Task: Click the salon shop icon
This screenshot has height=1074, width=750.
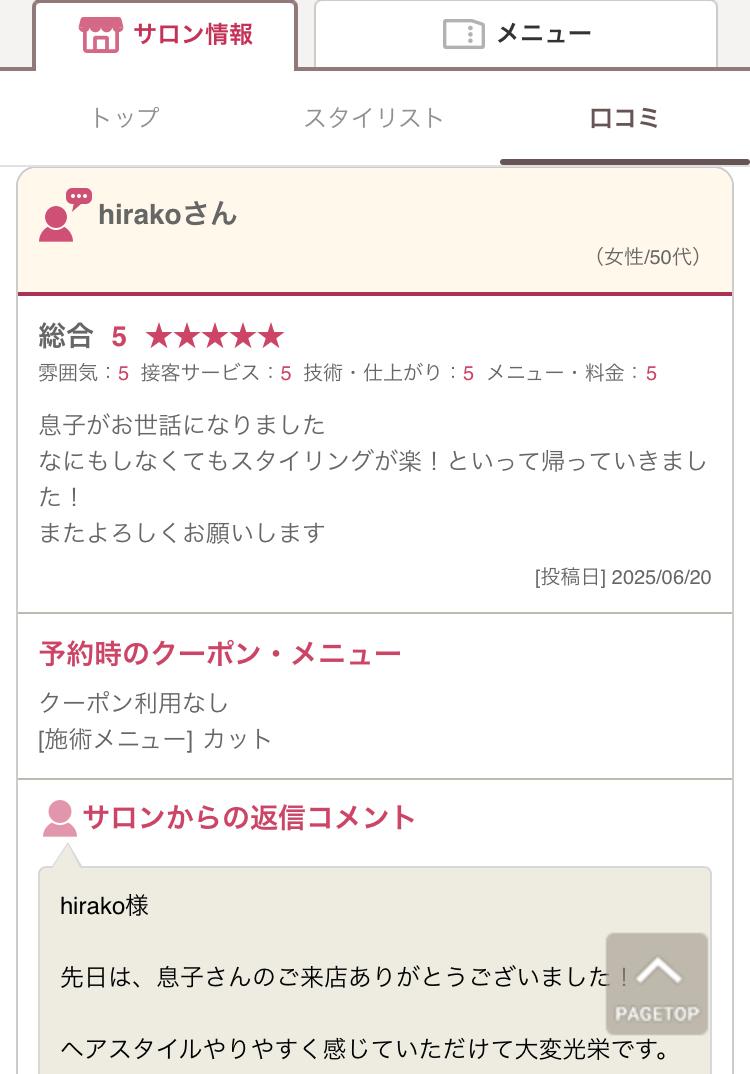Action: pos(100,35)
